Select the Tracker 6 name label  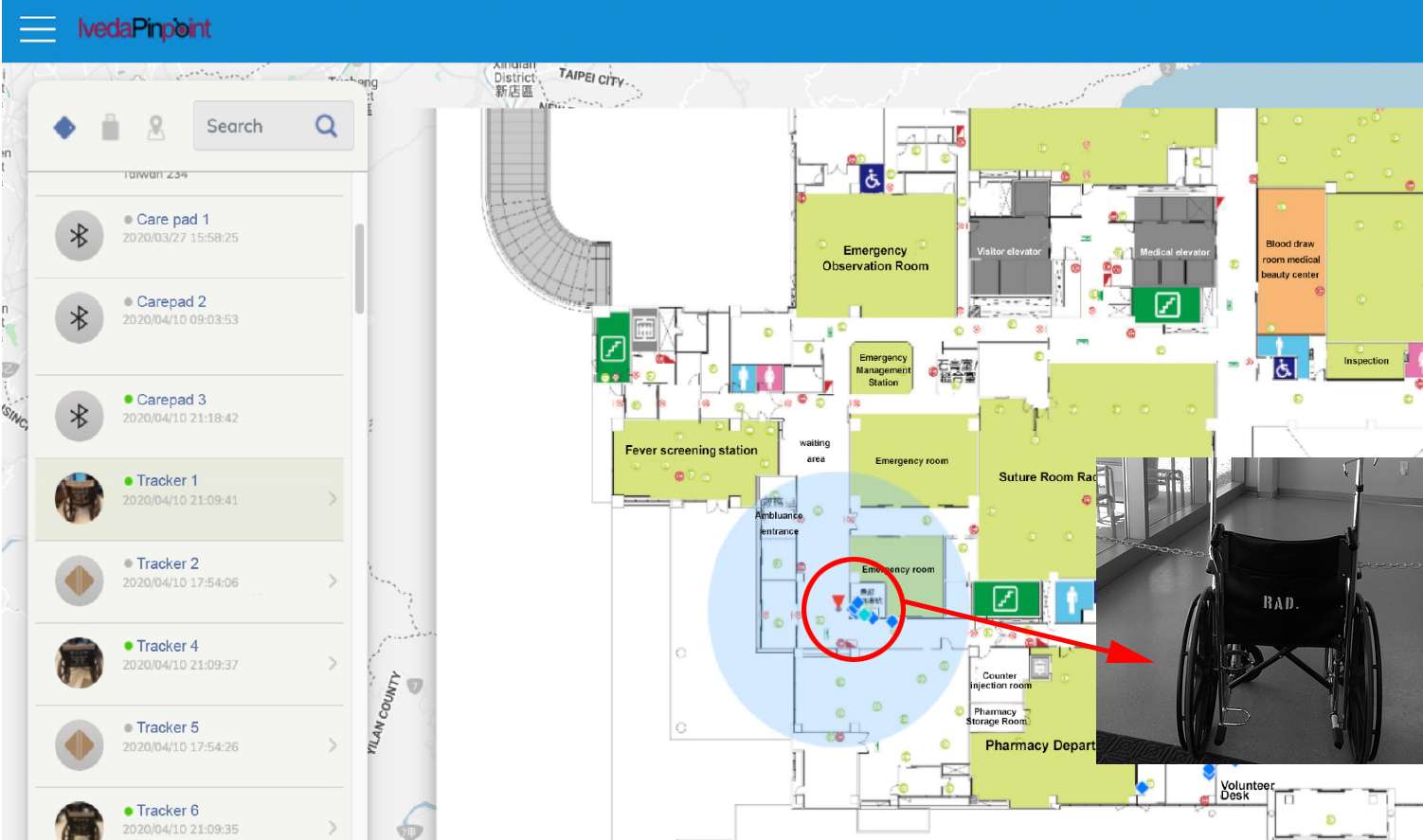(x=168, y=811)
